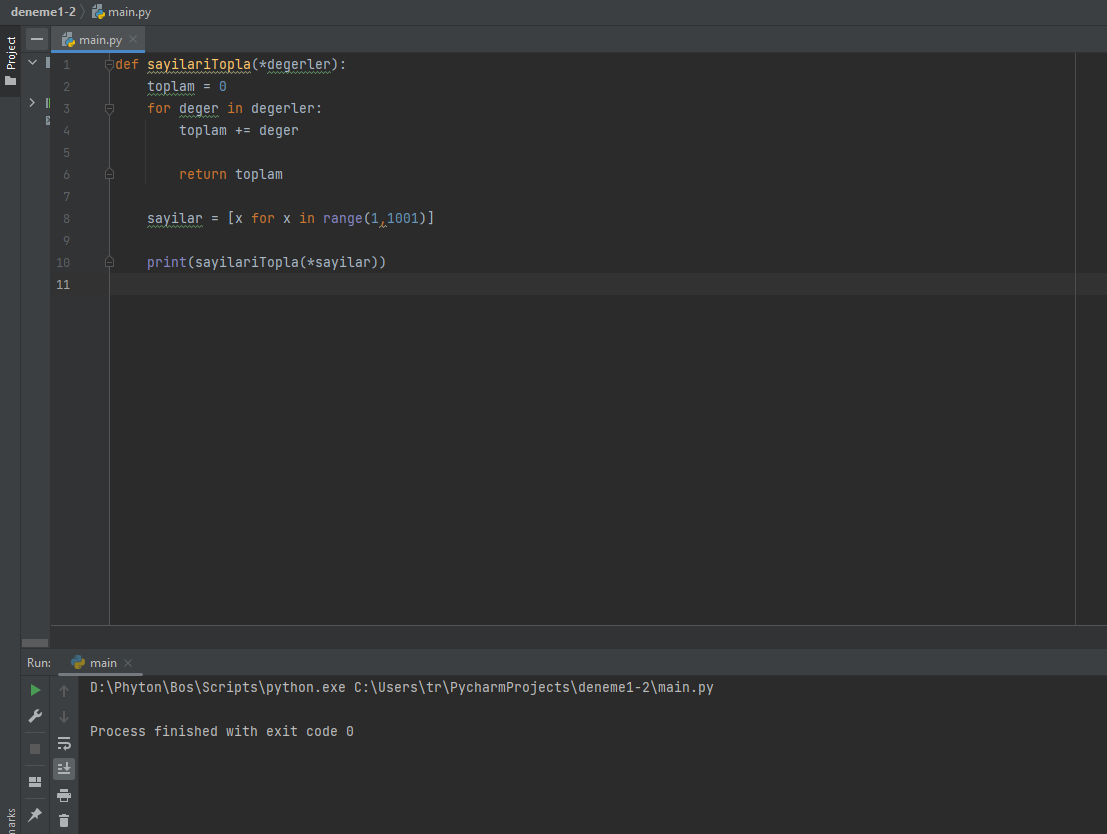Open run configuration settings wrench icon
The image size is (1107, 834).
[35, 716]
